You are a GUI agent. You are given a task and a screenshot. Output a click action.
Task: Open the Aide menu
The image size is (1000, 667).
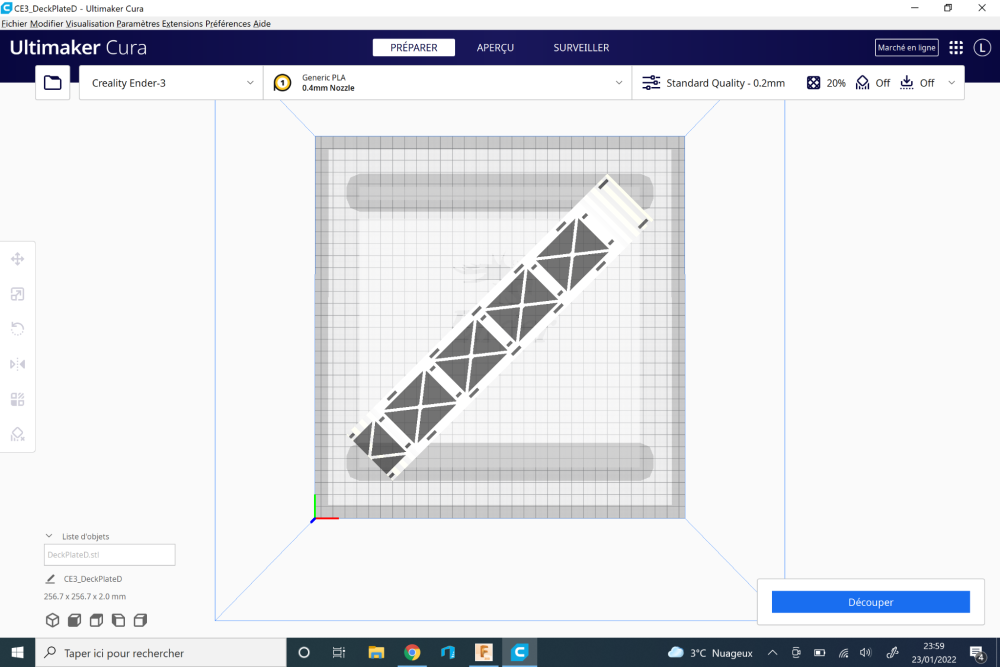pyautogui.click(x=262, y=24)
